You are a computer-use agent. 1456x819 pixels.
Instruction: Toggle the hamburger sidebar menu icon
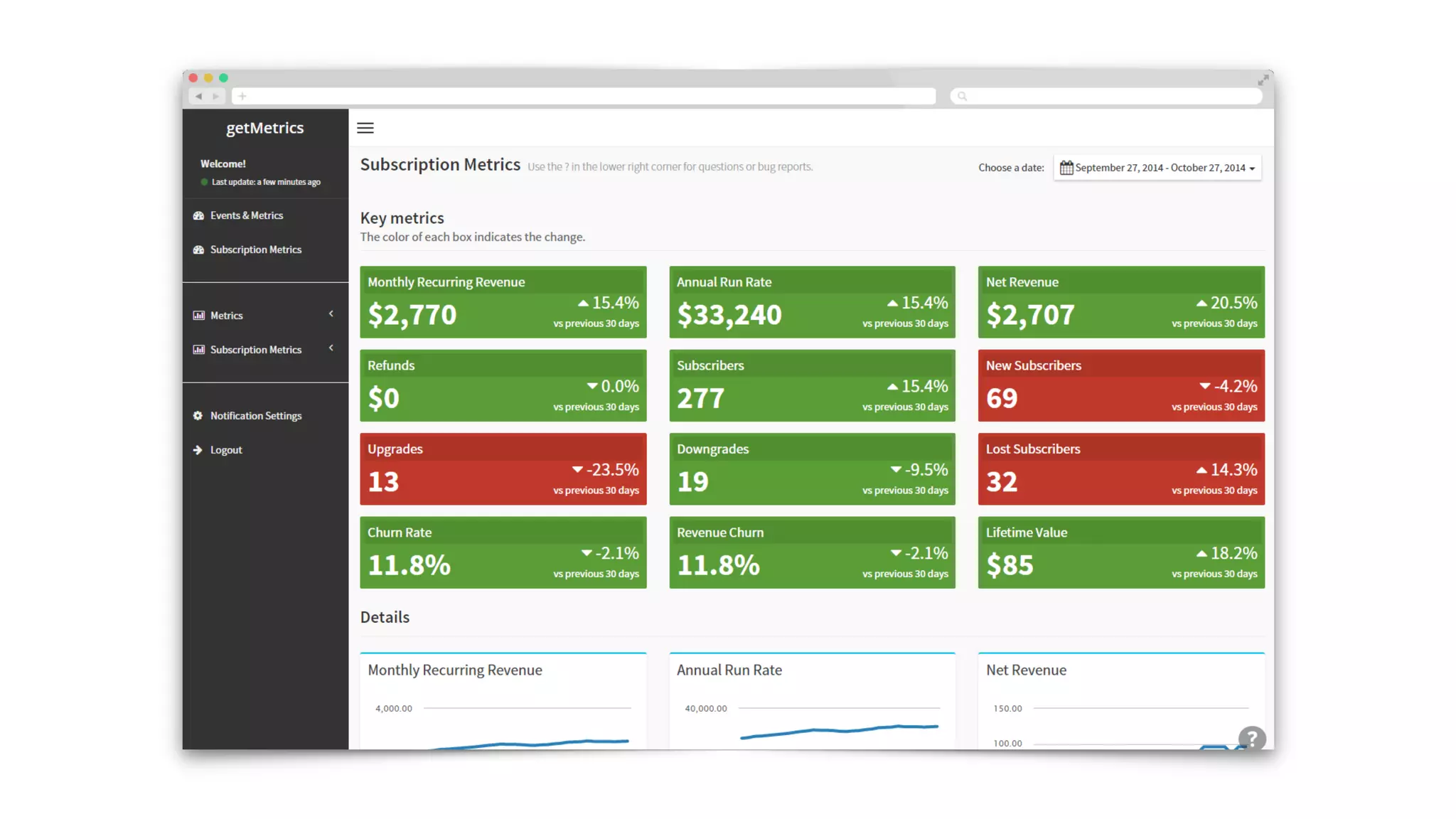pos(365,128)
